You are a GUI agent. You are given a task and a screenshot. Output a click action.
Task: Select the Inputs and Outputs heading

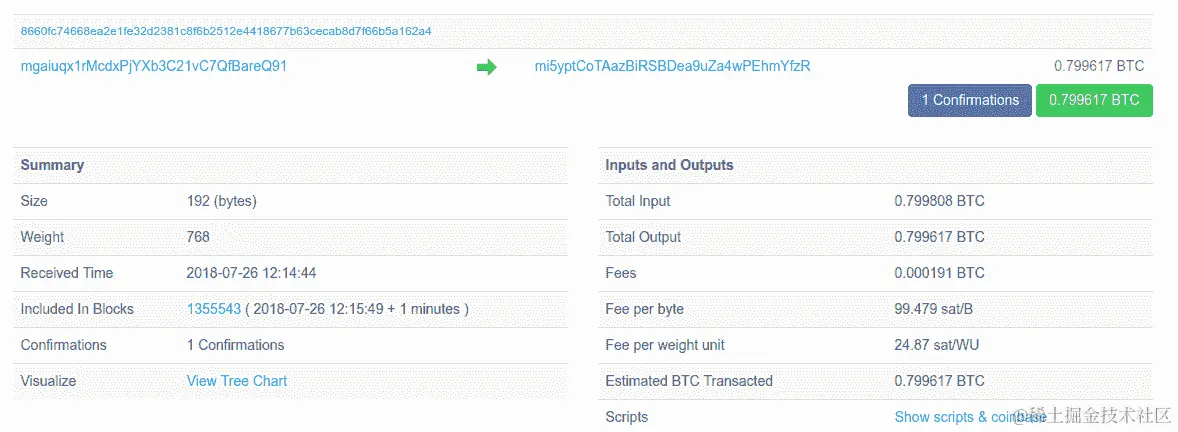click(669, 165)
